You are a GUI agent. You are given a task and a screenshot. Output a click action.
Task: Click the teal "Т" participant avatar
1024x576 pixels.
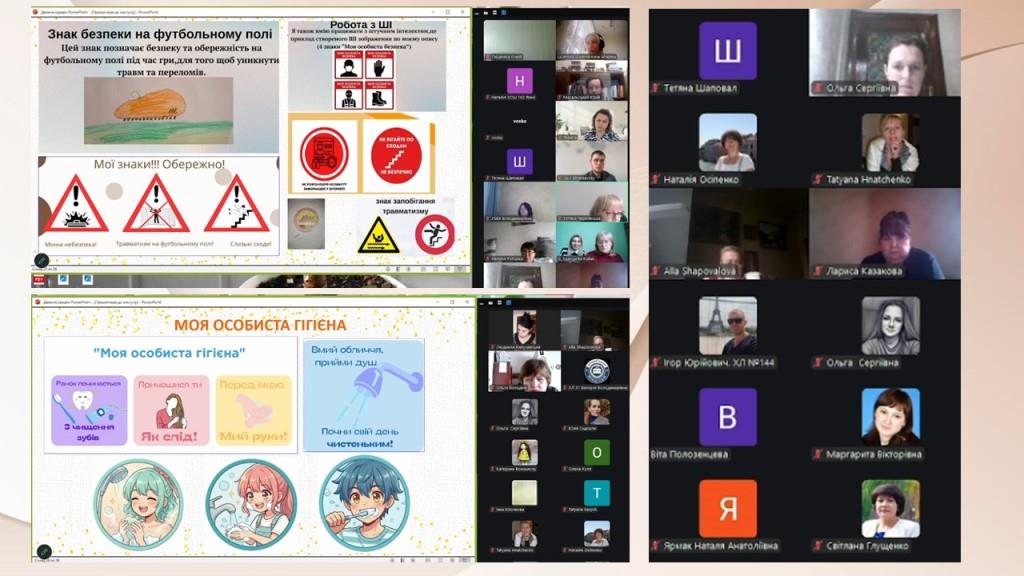coord(597,493)
